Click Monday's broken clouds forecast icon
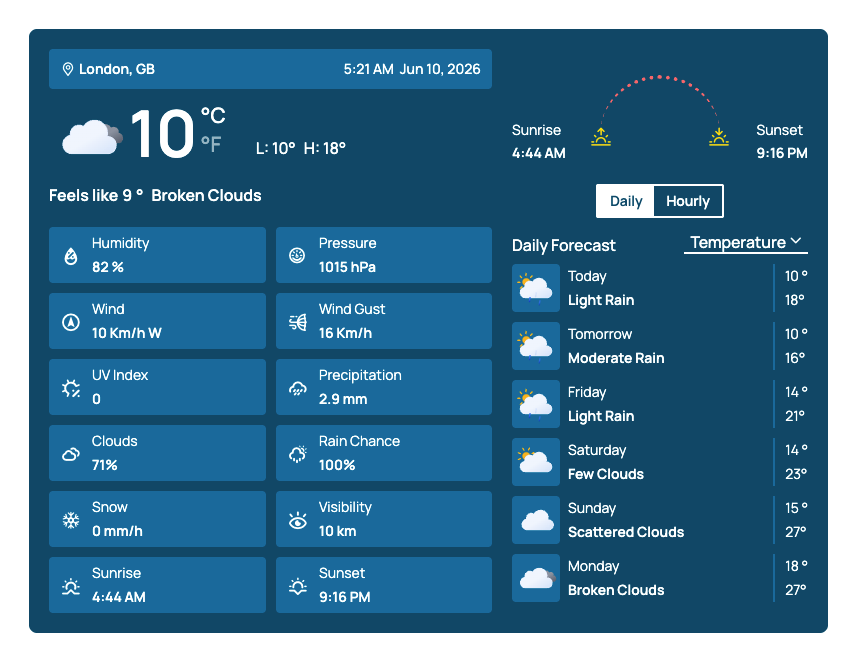860x660 pixels. (x=536, y=578)
